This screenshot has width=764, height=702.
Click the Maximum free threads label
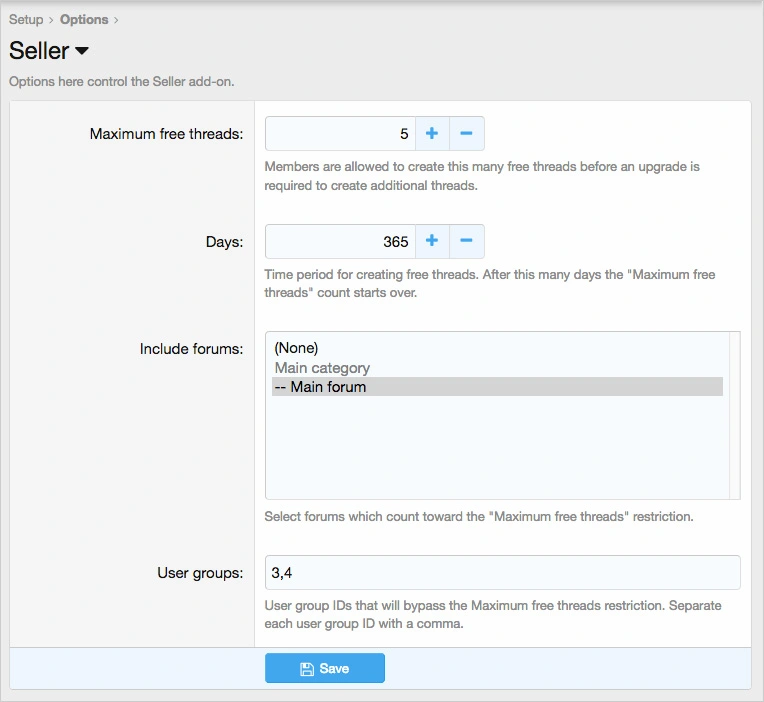click(166, 134)
